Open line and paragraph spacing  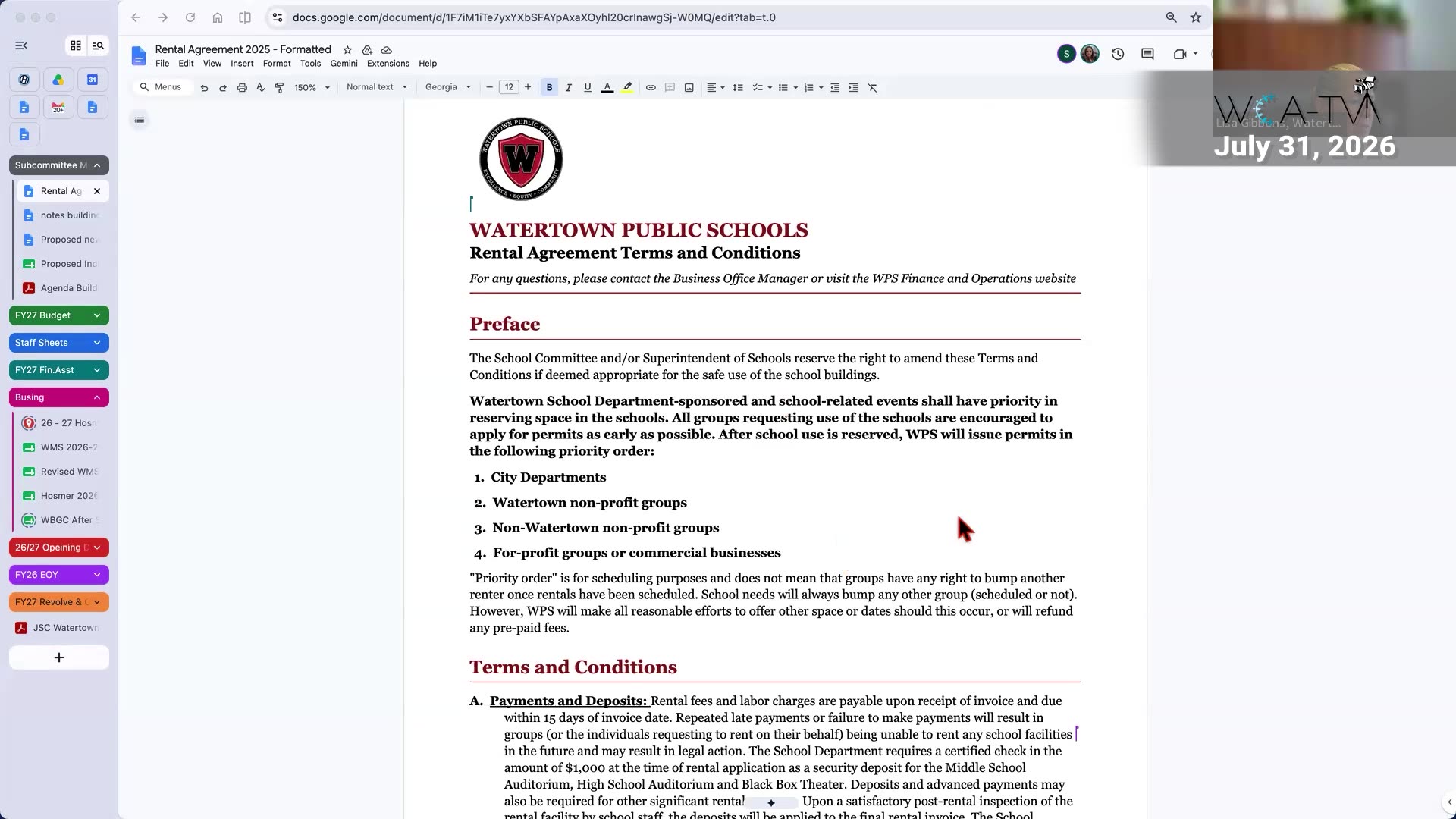click(x=738, y=88)
